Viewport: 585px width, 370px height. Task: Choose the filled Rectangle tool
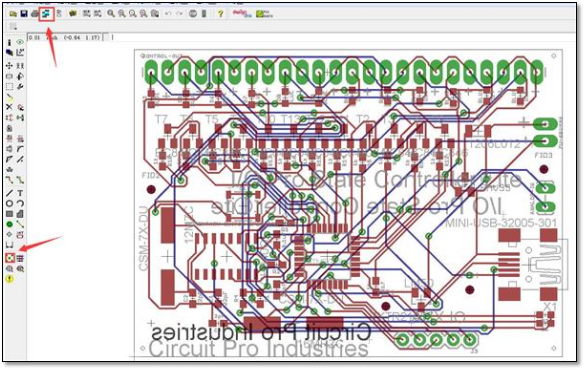click(9, 214)
